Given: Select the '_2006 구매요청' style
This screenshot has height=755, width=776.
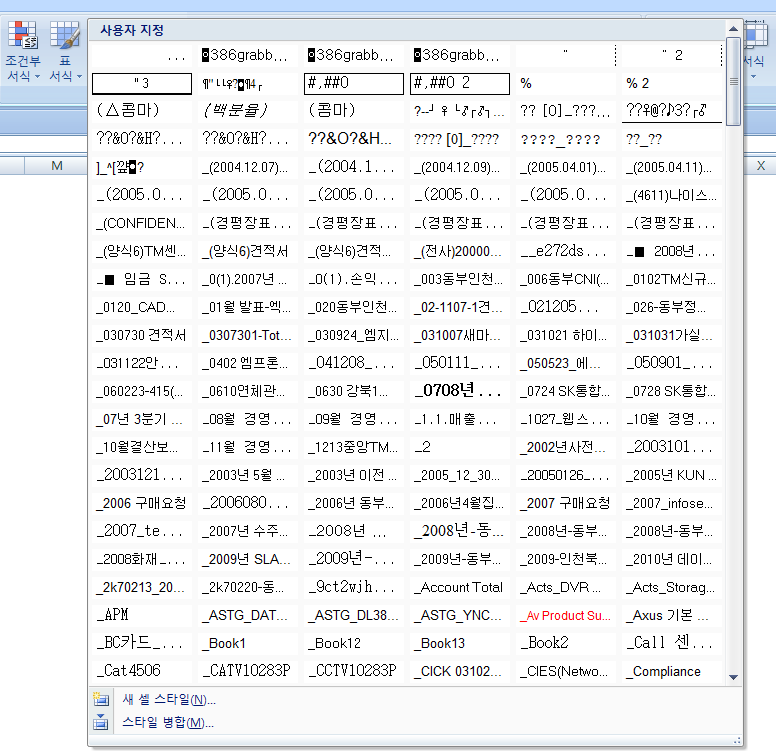Looking at the screenshot, I should tap(142, 503).
